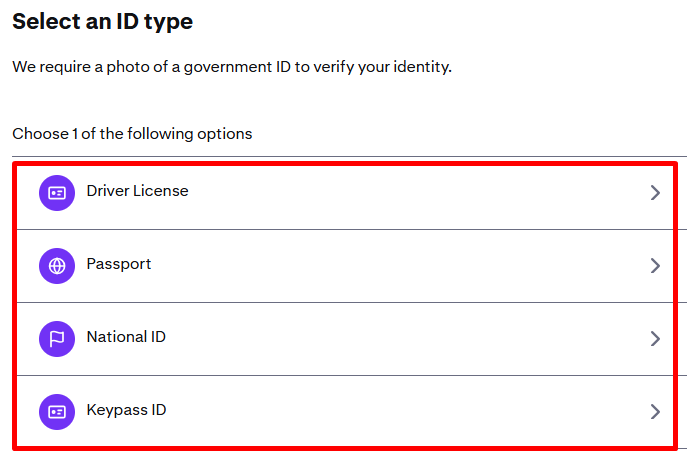Click the Passport globe icon
The height and width of the screenshot is (470, 700).
(57, 266)
